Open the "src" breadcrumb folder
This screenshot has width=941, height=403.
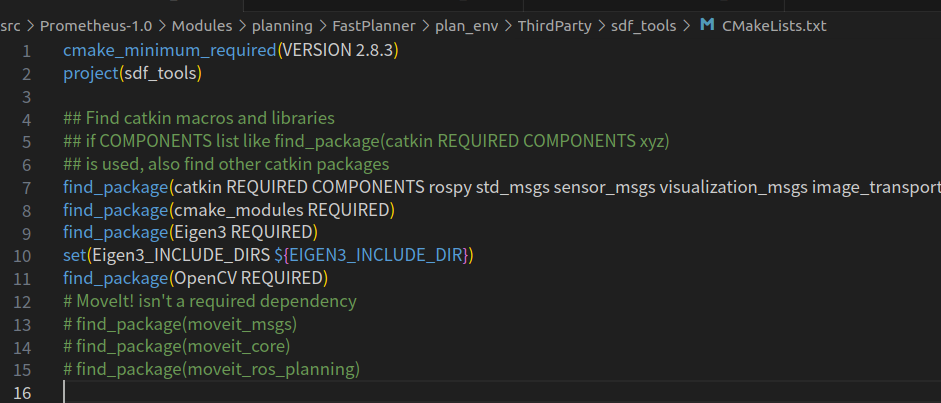tap(9, 26)
